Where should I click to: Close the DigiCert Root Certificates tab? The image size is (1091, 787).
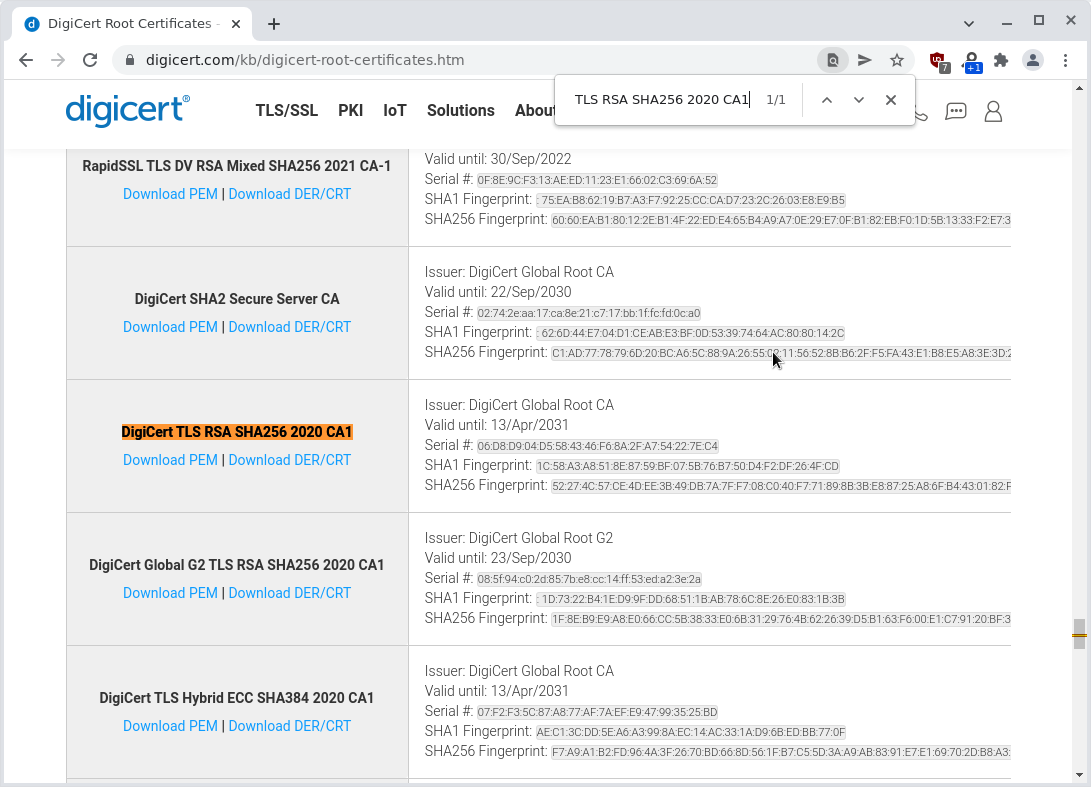coord(236,24)
